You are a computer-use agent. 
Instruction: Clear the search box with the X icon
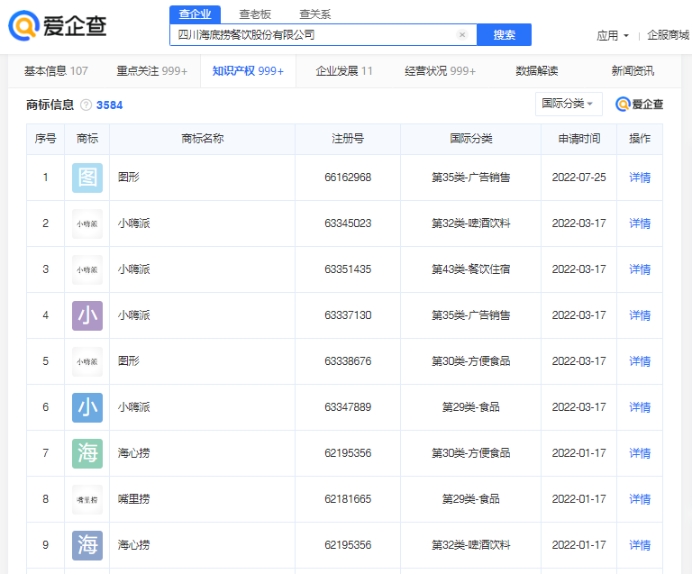pos(462,35)
